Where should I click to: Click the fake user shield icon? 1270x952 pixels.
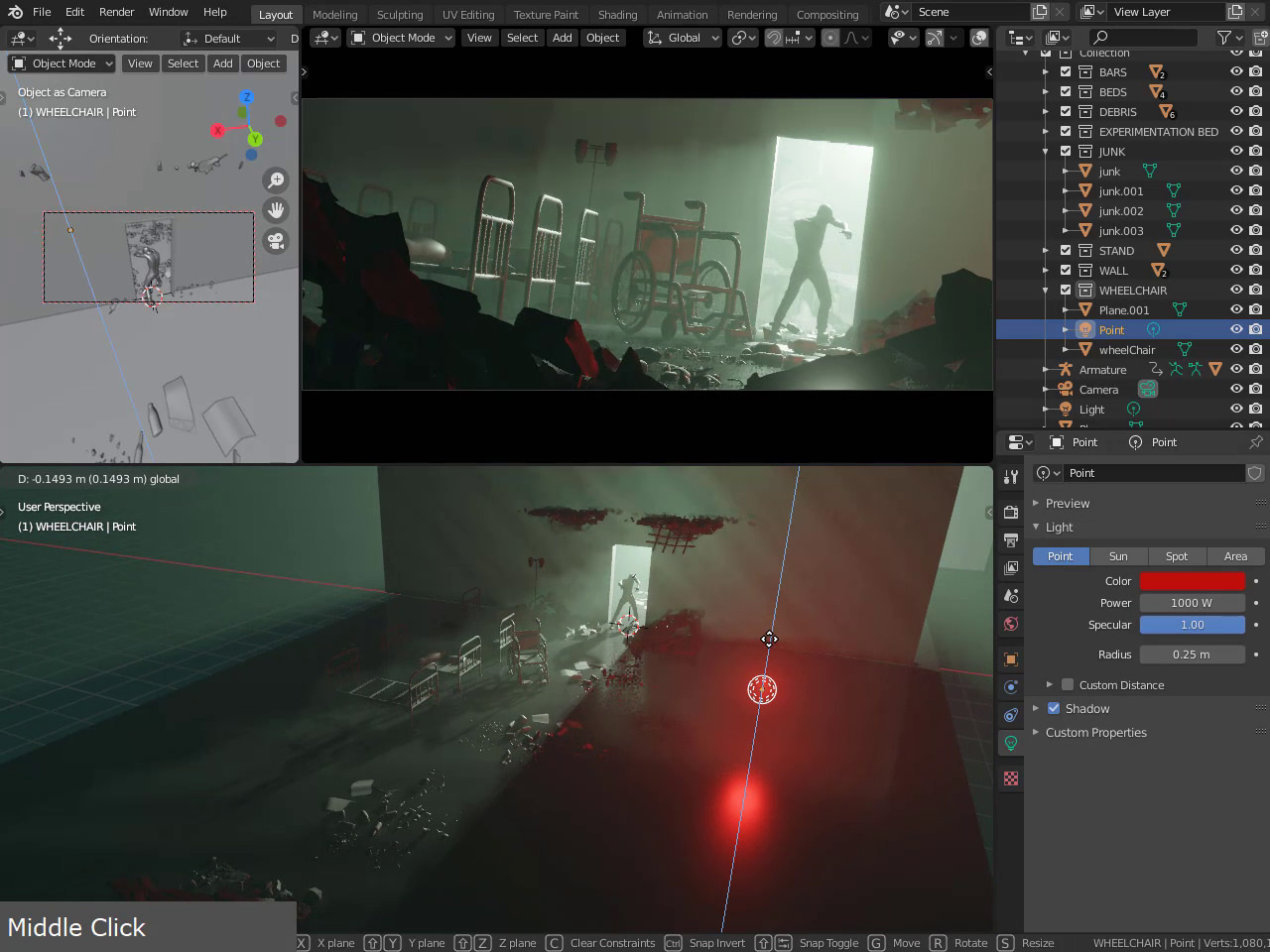pos(1255,473)
